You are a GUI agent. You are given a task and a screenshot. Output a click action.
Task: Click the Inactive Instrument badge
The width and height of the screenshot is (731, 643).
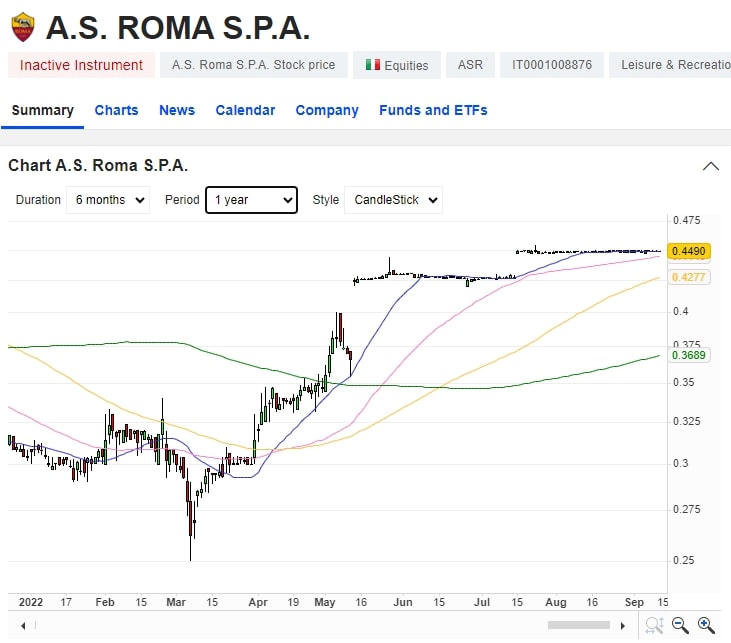tap(81, 65)
